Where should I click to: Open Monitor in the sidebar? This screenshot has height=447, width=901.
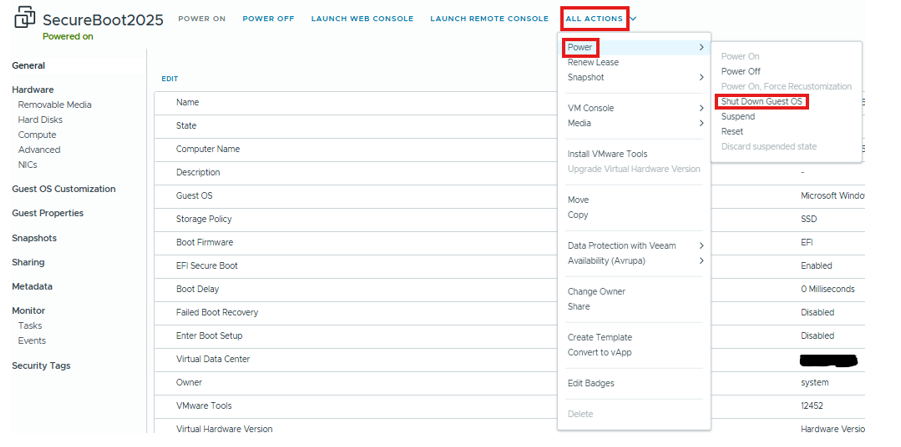28,310
